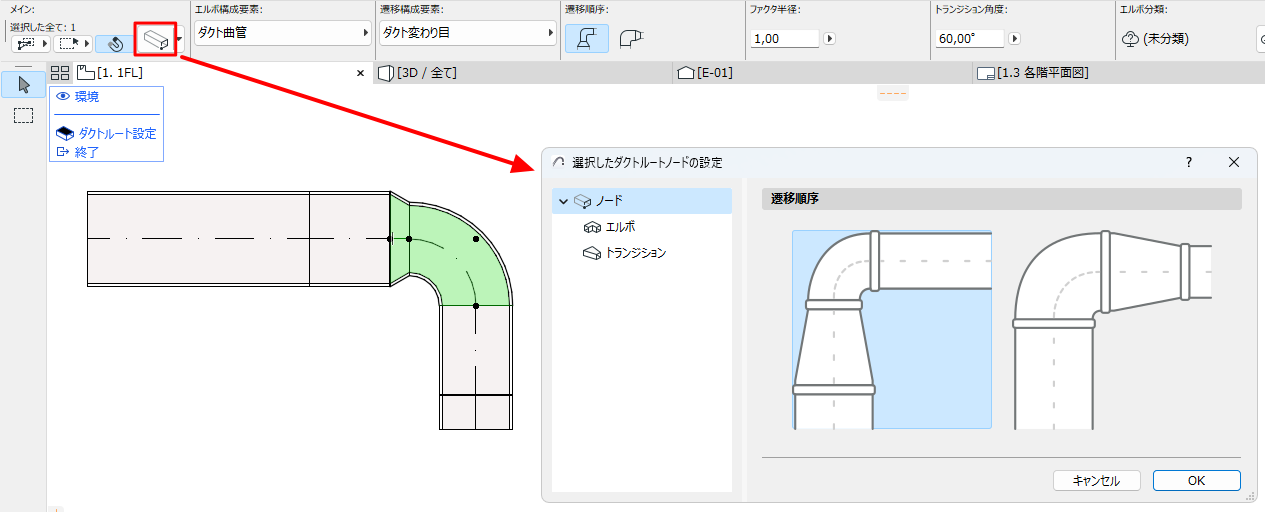Edit the factor radius field 1,00

click(784, 39)
